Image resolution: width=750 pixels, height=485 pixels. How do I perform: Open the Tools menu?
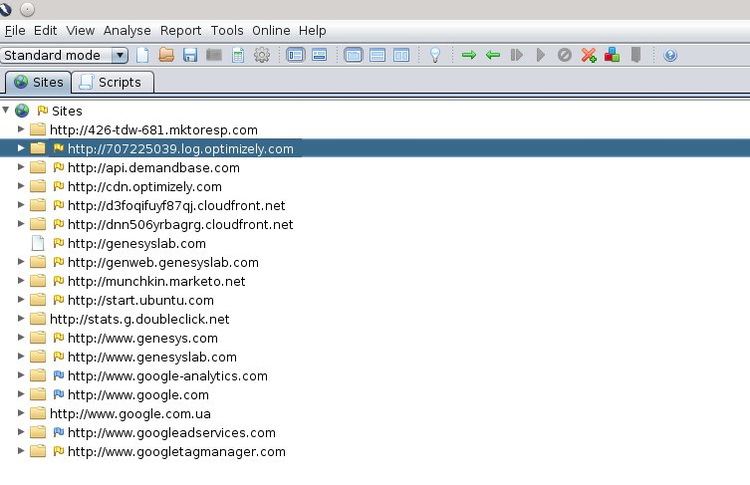click(x=227, y=31)
